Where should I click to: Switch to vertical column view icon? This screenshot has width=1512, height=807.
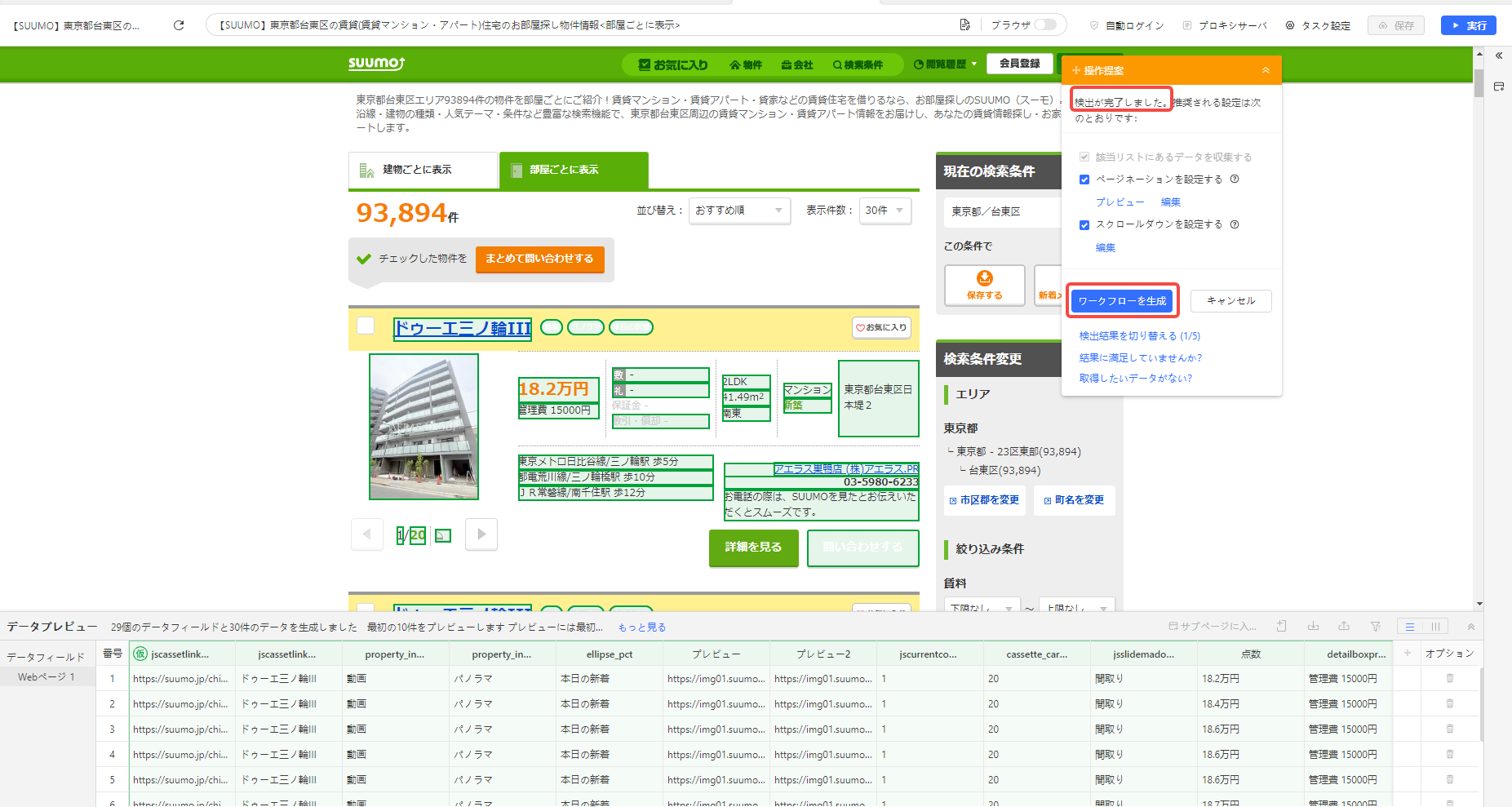click(1434, 627)
